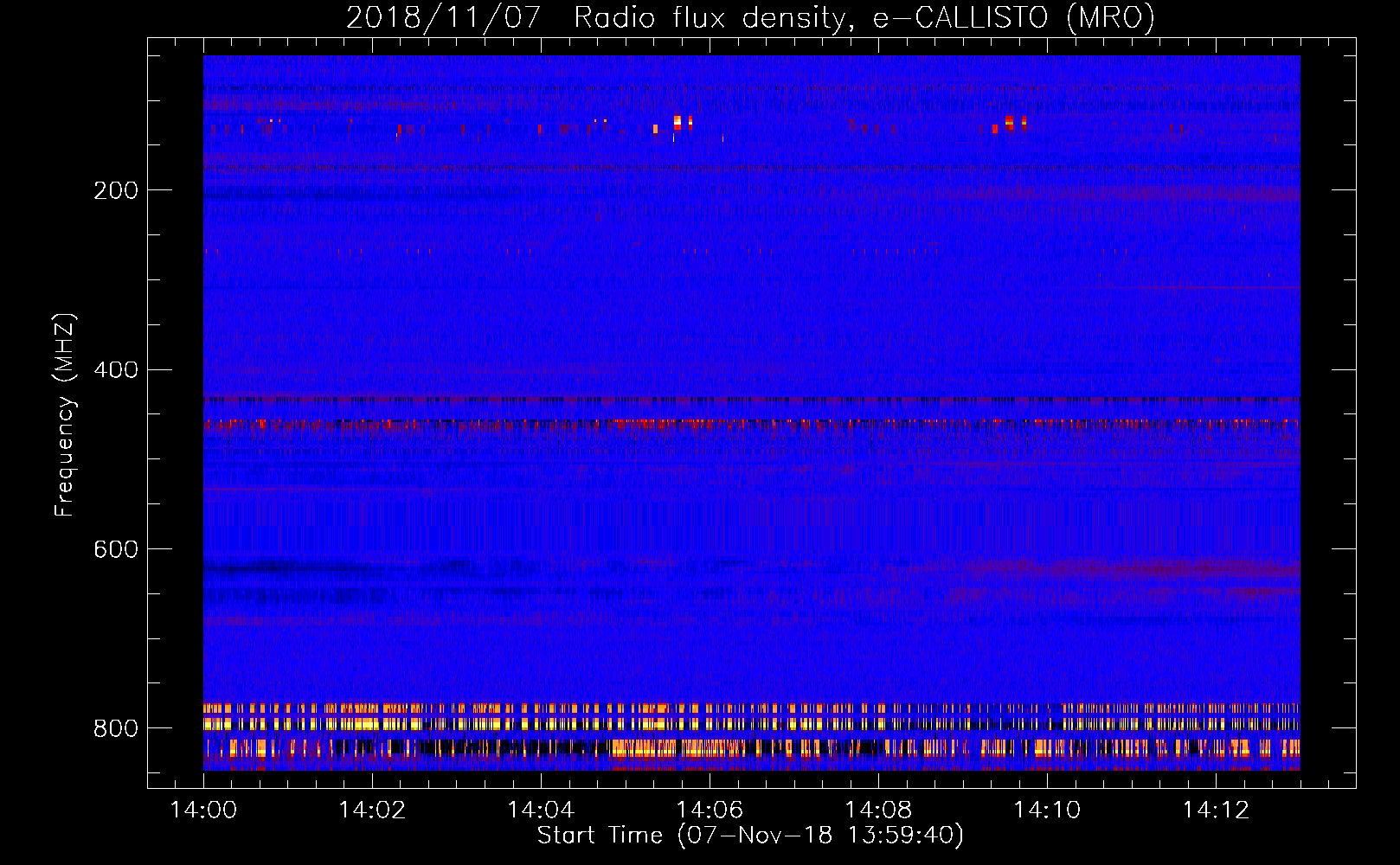Click the 'Start Time (07-Nov-18 13:59:40)' label
This screenshot has width=1400, height=865.
(x=750, y=836)
